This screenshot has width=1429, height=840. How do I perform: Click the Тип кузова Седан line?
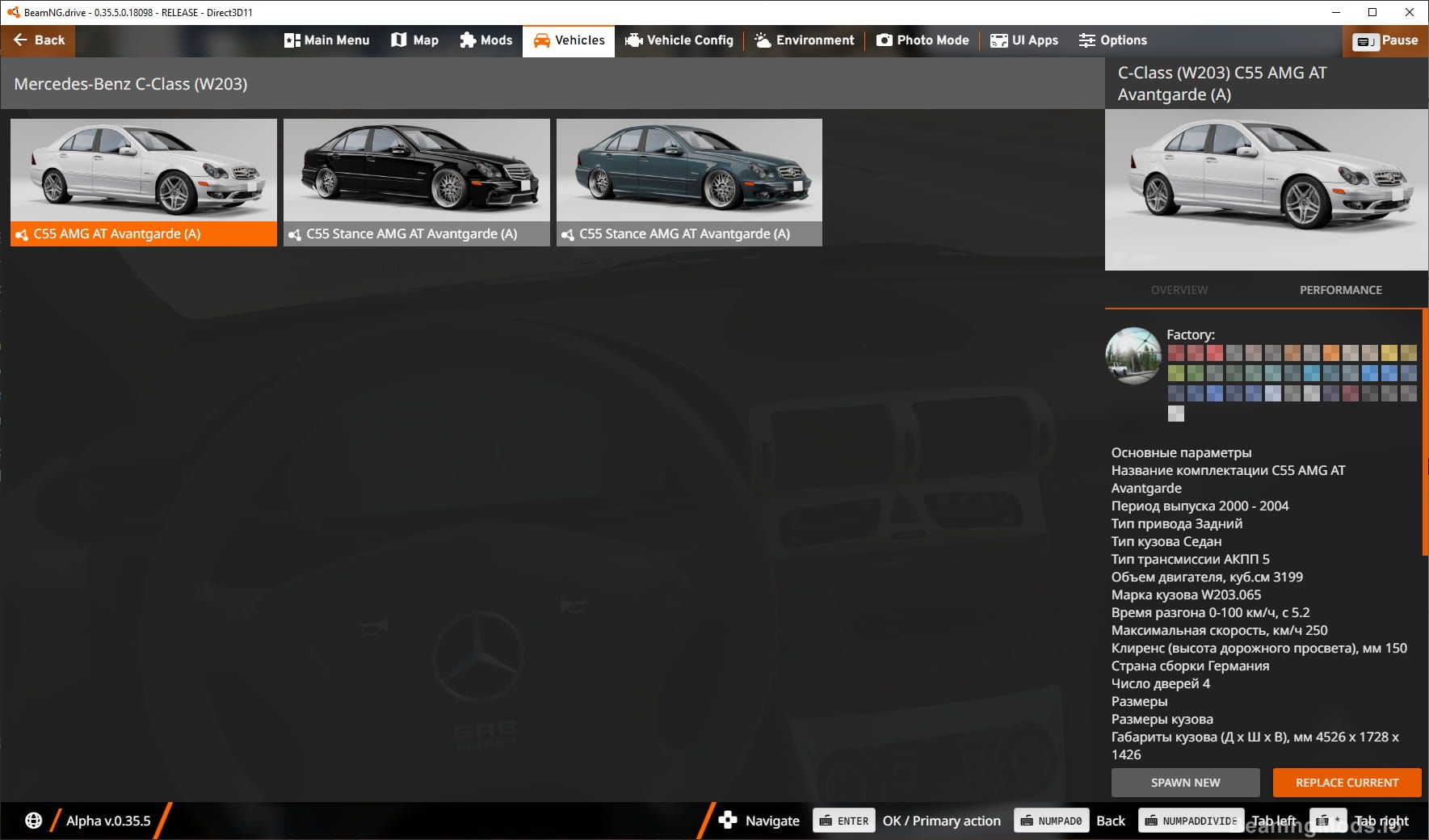(1166, 541)
